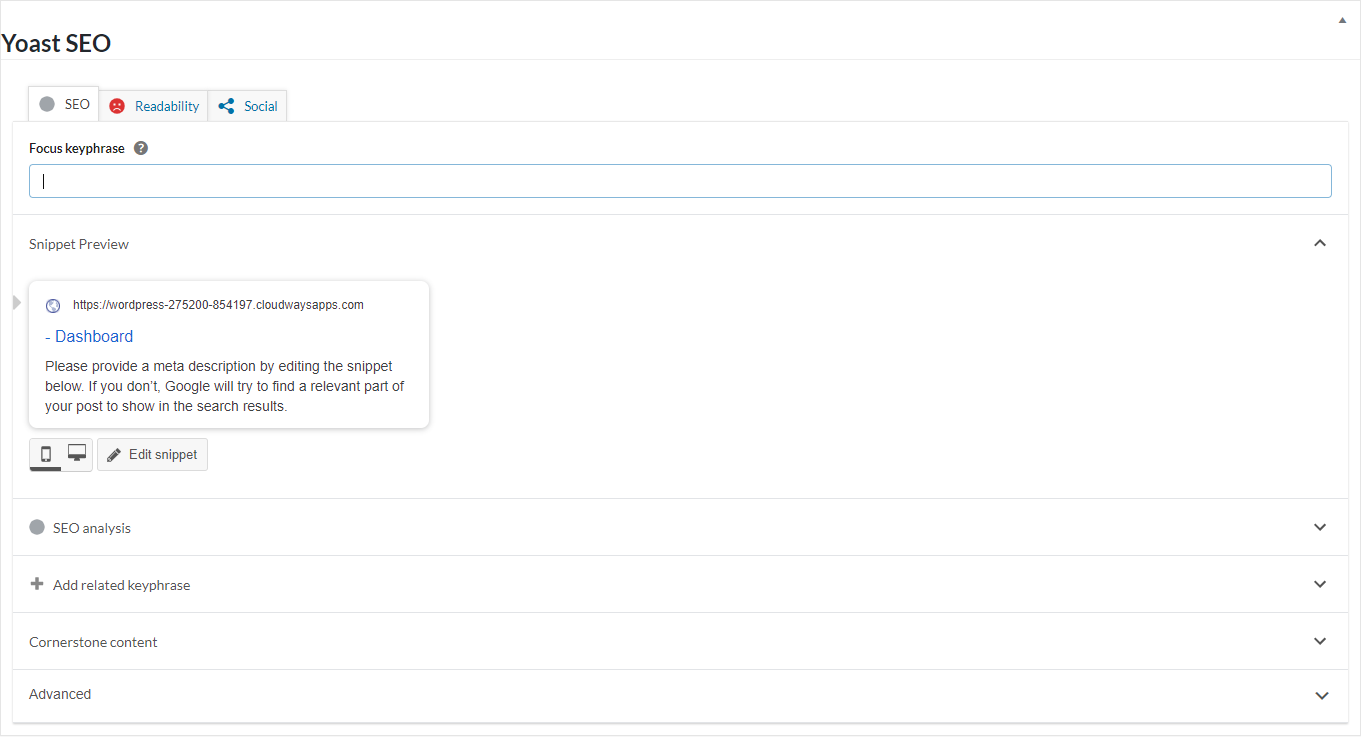Click inside the Focus keyphrase input field
This screenshot has width=1361, height=737.
pos(680,181)
